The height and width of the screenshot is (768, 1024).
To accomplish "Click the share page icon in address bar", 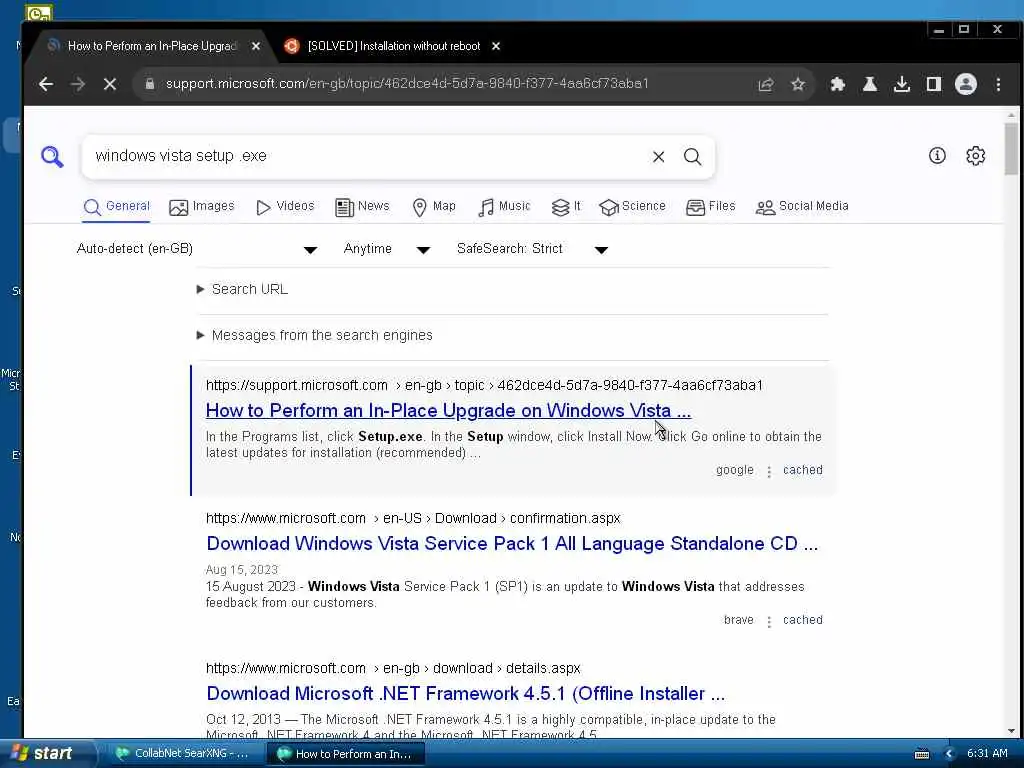I will (x=766, y=84).
